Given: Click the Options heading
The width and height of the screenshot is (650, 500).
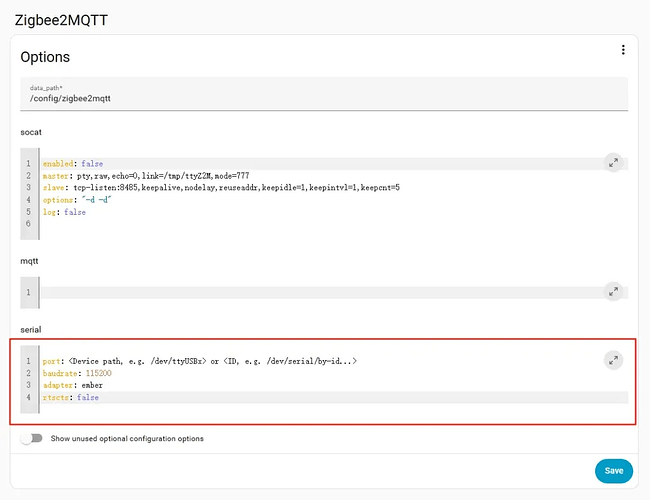Looking at the screenshot, I should point(45,57).
